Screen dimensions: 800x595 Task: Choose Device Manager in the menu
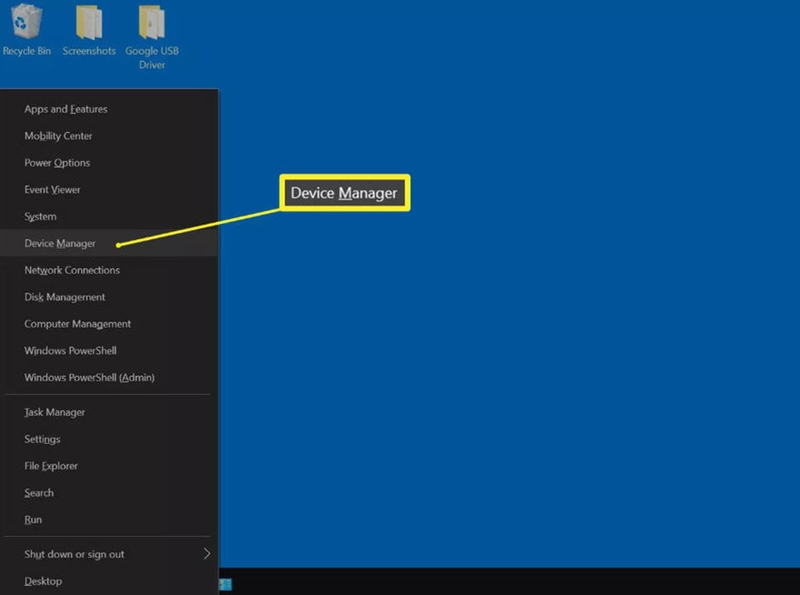(111, 243)
